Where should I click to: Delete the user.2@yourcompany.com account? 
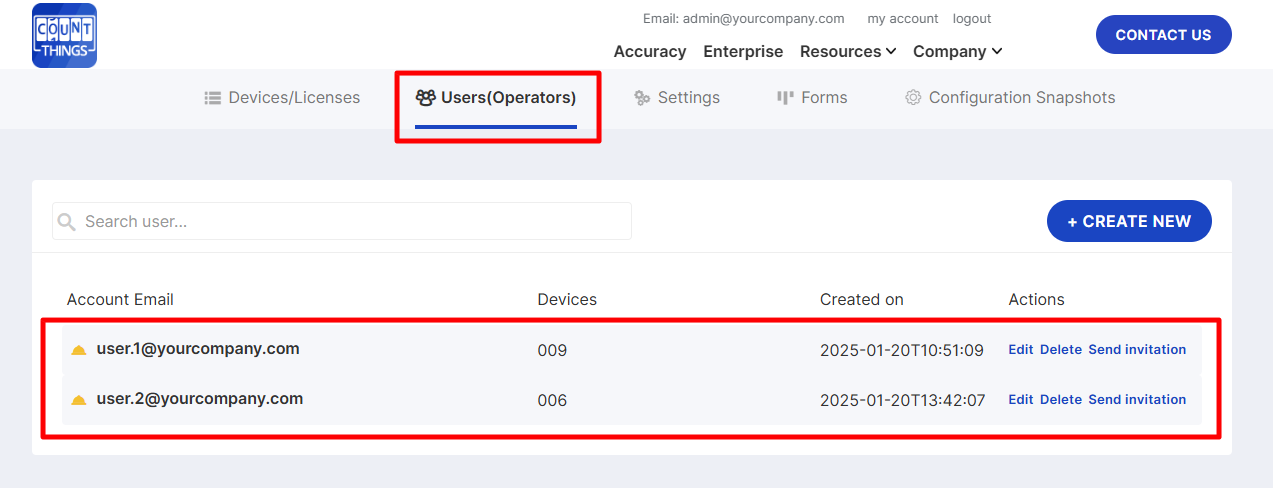pos(1060,399)
